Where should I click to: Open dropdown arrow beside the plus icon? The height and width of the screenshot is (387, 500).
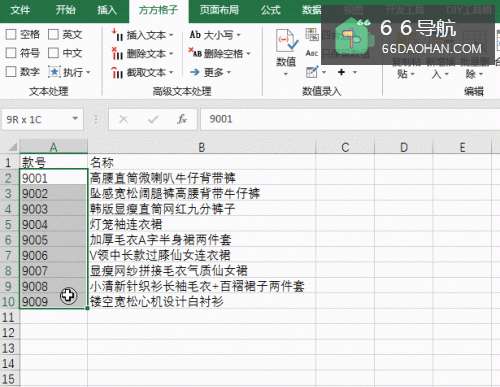pyautogui.click(x=355, y=72)
